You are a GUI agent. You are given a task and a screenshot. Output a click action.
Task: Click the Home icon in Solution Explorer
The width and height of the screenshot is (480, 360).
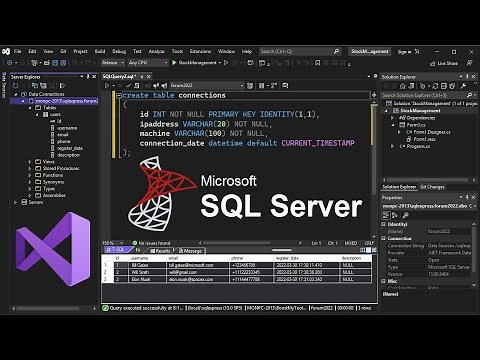coord(403,86)
